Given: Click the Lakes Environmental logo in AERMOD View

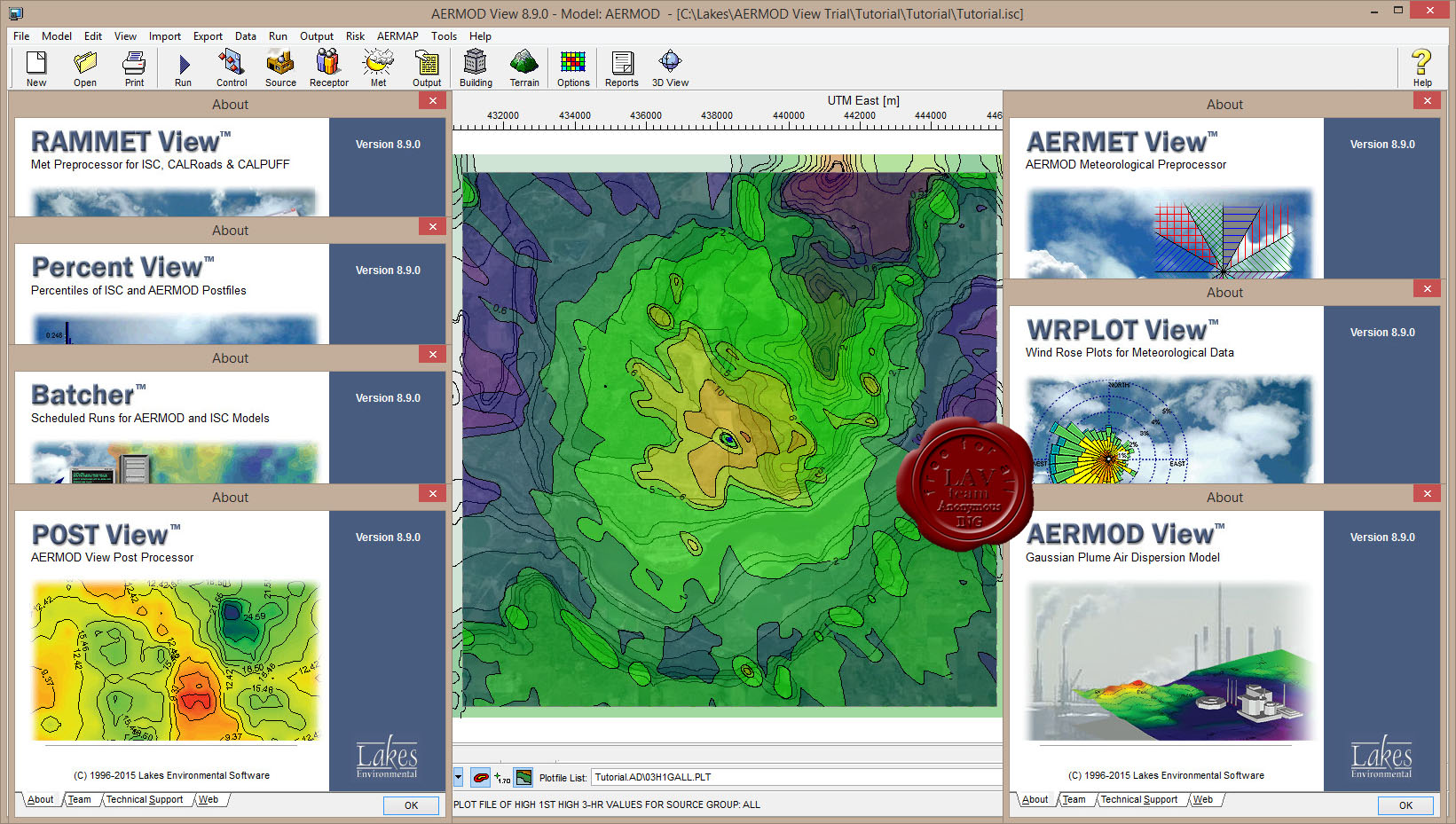Looking at the screenshot, I should pos(1381,757).
